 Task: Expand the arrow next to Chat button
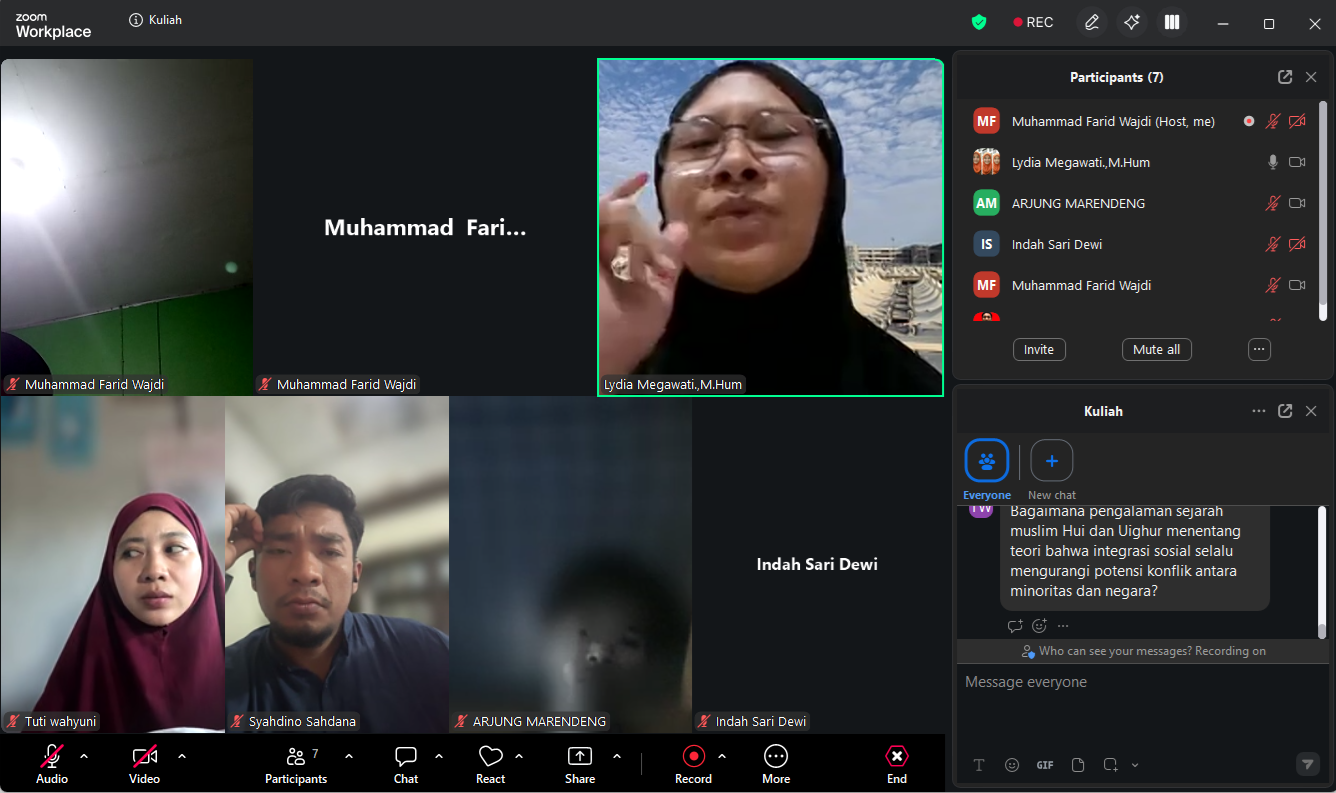(x=438, y=756)
